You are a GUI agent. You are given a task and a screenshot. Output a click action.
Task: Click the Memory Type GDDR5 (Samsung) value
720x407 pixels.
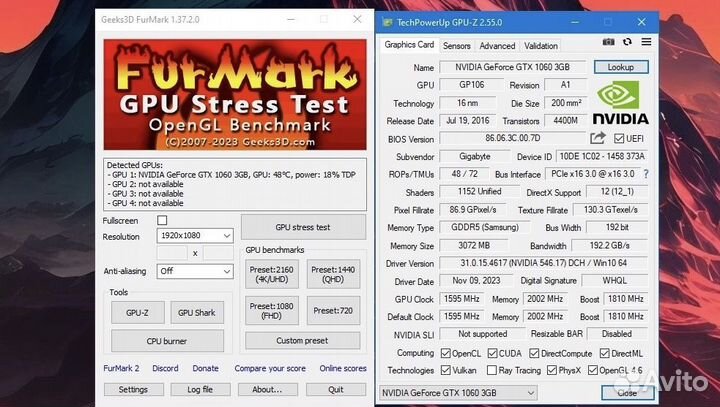[x=484, y=227]
